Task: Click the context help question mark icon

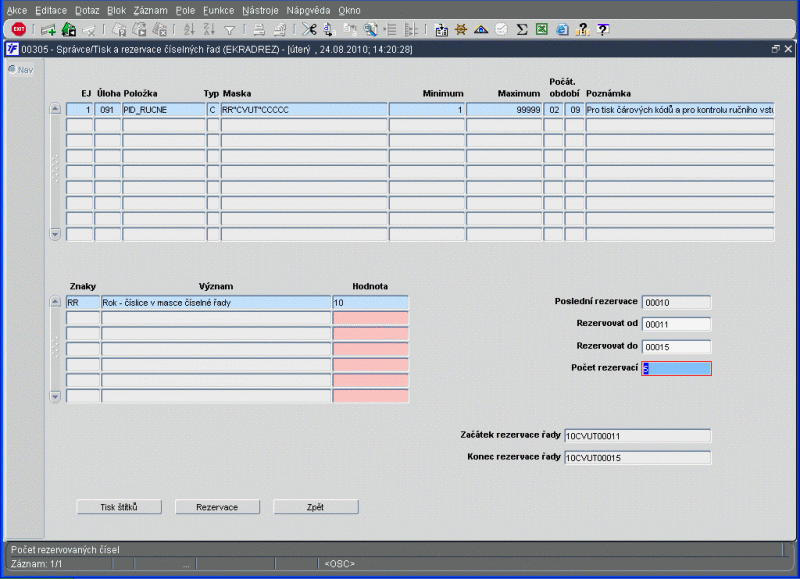Action: pyautogui.click(x=603, y=30)
